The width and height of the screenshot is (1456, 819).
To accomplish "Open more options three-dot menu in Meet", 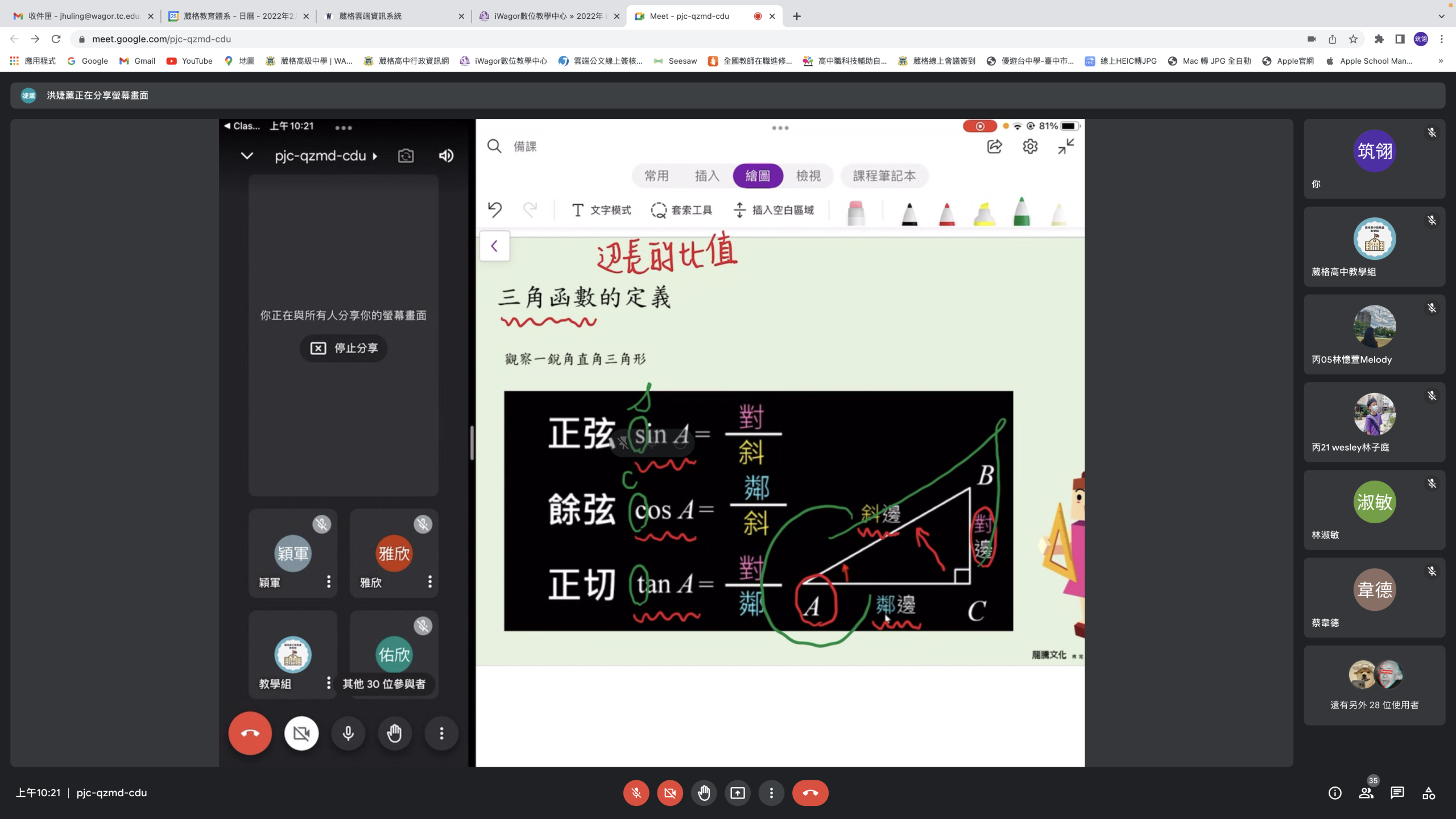I will click(x=771, y=793).
